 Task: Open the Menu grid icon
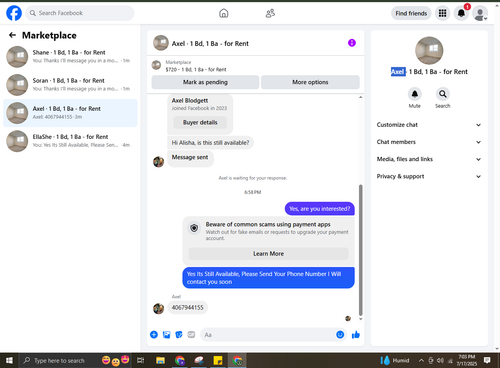pos(442,13)
